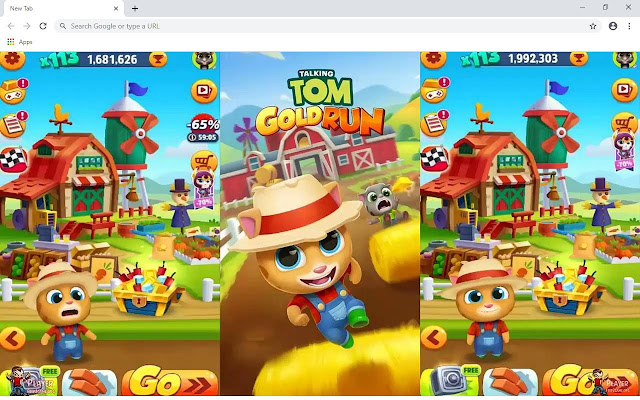Open trophy leaderboard beside score 1,992,303

tap(579, 59)
